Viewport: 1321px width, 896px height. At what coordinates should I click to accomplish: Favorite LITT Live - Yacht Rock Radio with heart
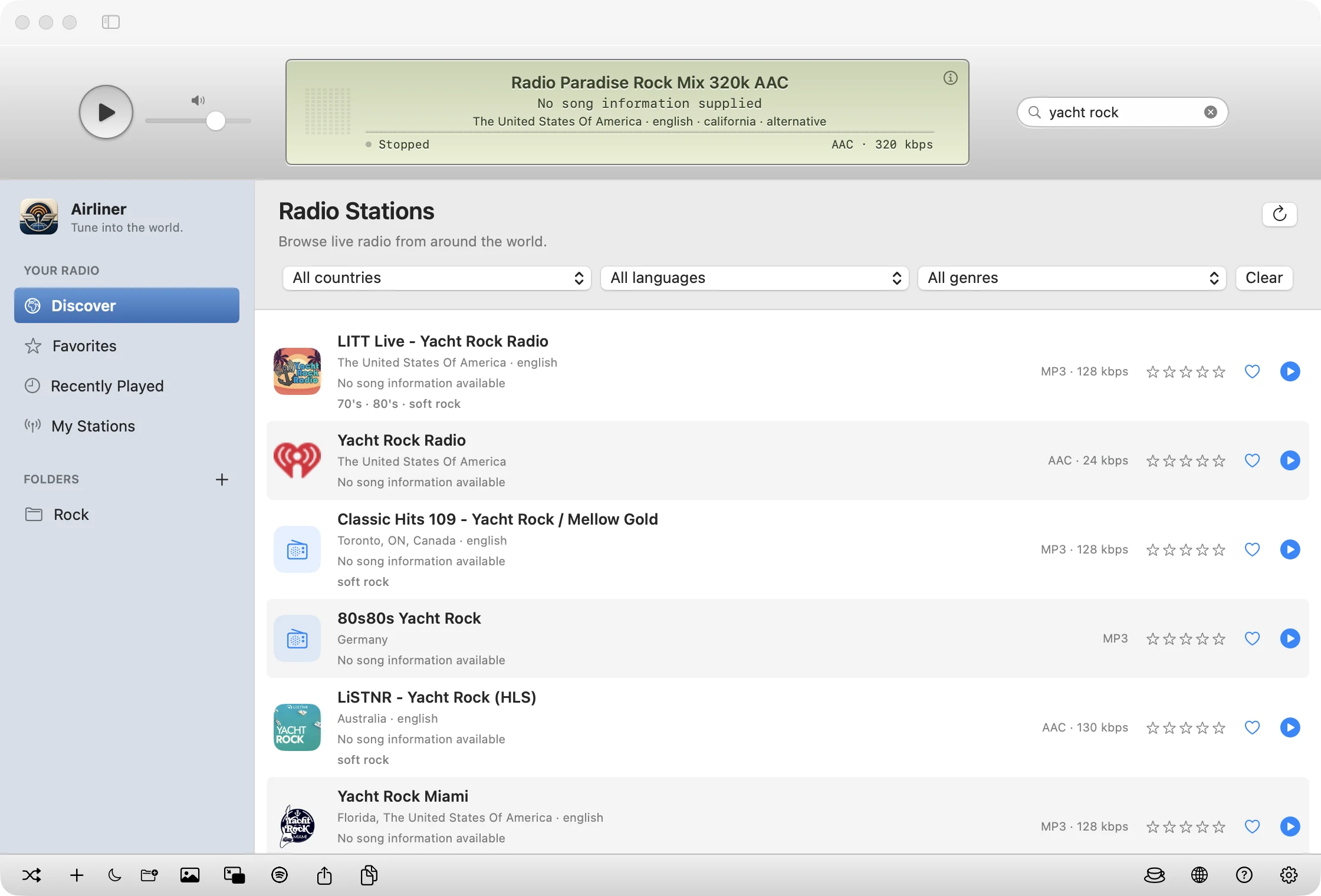pyautogui.click(x=1252, y=371)
